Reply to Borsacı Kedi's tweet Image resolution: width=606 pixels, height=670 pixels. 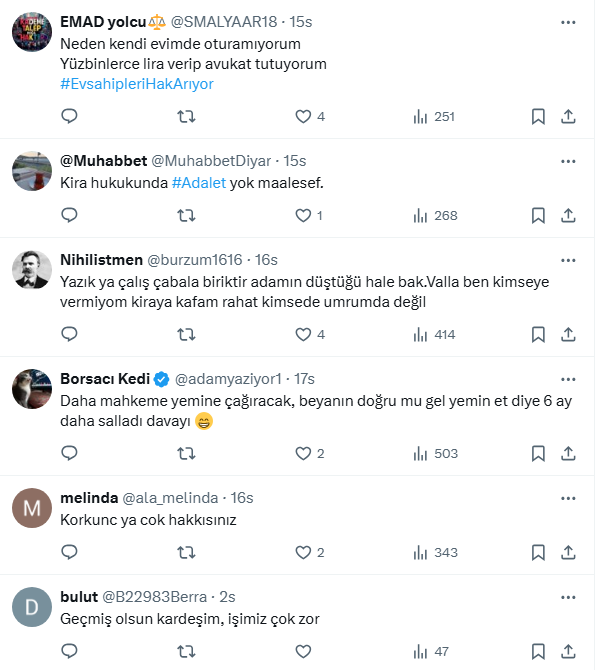pos(70,453)
